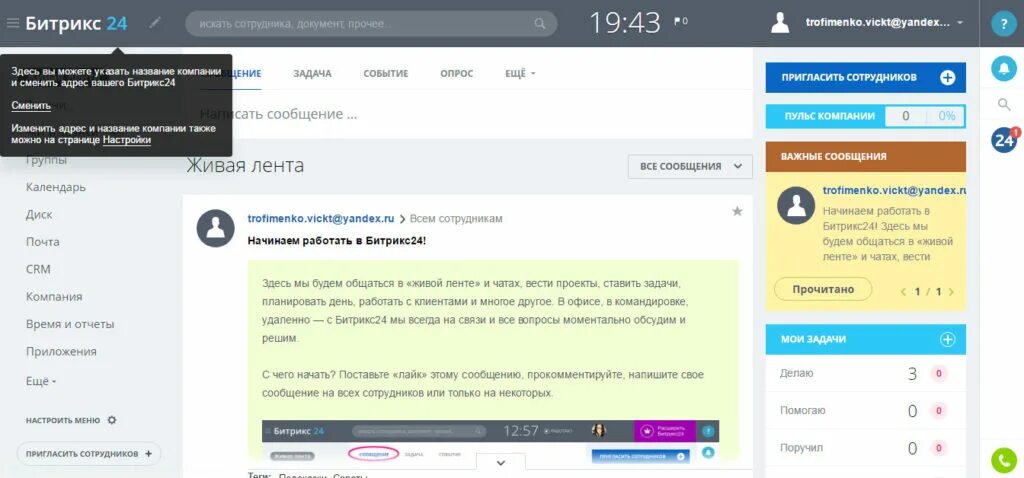Open Приложения in the left menu
The image size is (1024, 478).
(x=61, y=352)
